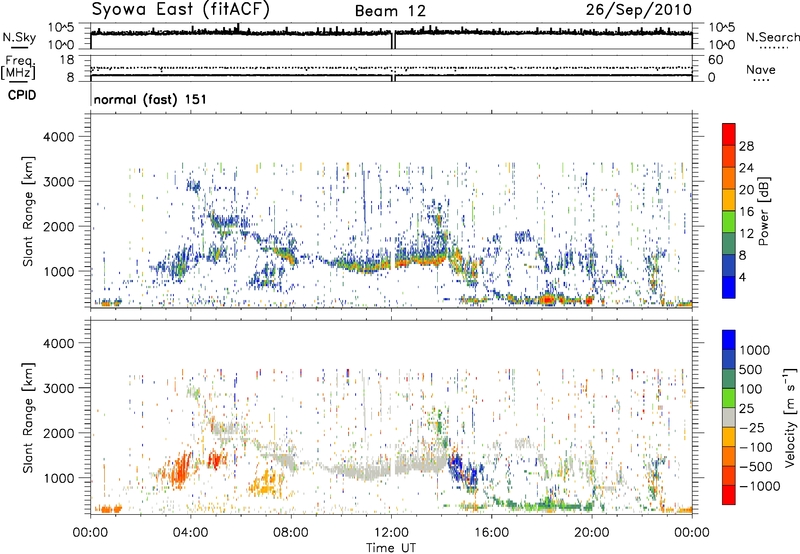This screenshot has height=554, width=800.
Task: Click the 'normal (fast) 151' text
Action: pyautogui.click(x=150, y=99)
